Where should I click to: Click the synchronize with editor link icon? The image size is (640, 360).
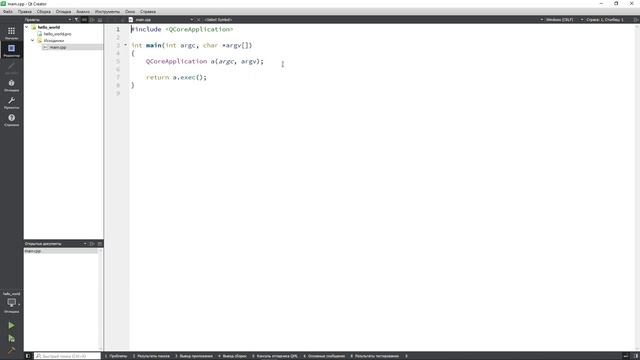coord(84,20)
